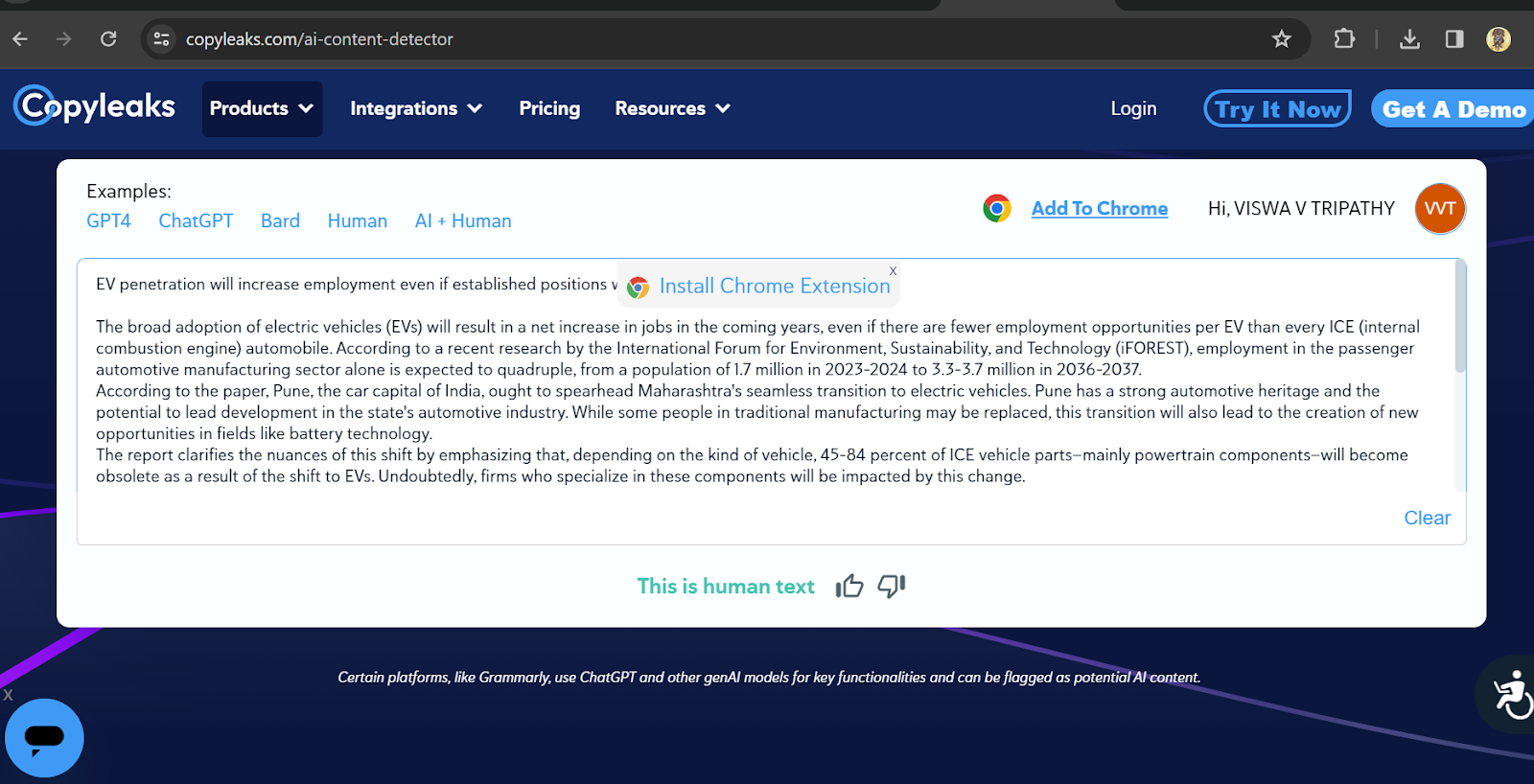1534x784 pixels.
Task: Open the Pricing page
Action: pos(549,108)
